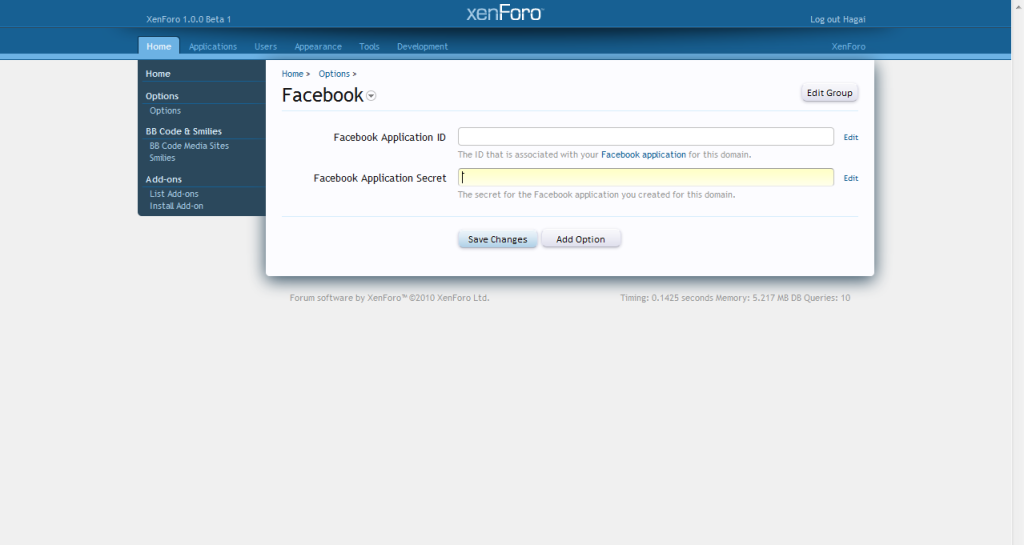Edit the Facebook Application Secret option

pyautogui.click(x=850, y=178)
